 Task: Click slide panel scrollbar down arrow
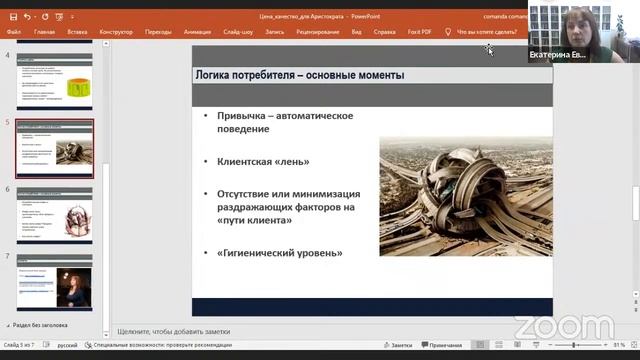(x=106, y=335)
